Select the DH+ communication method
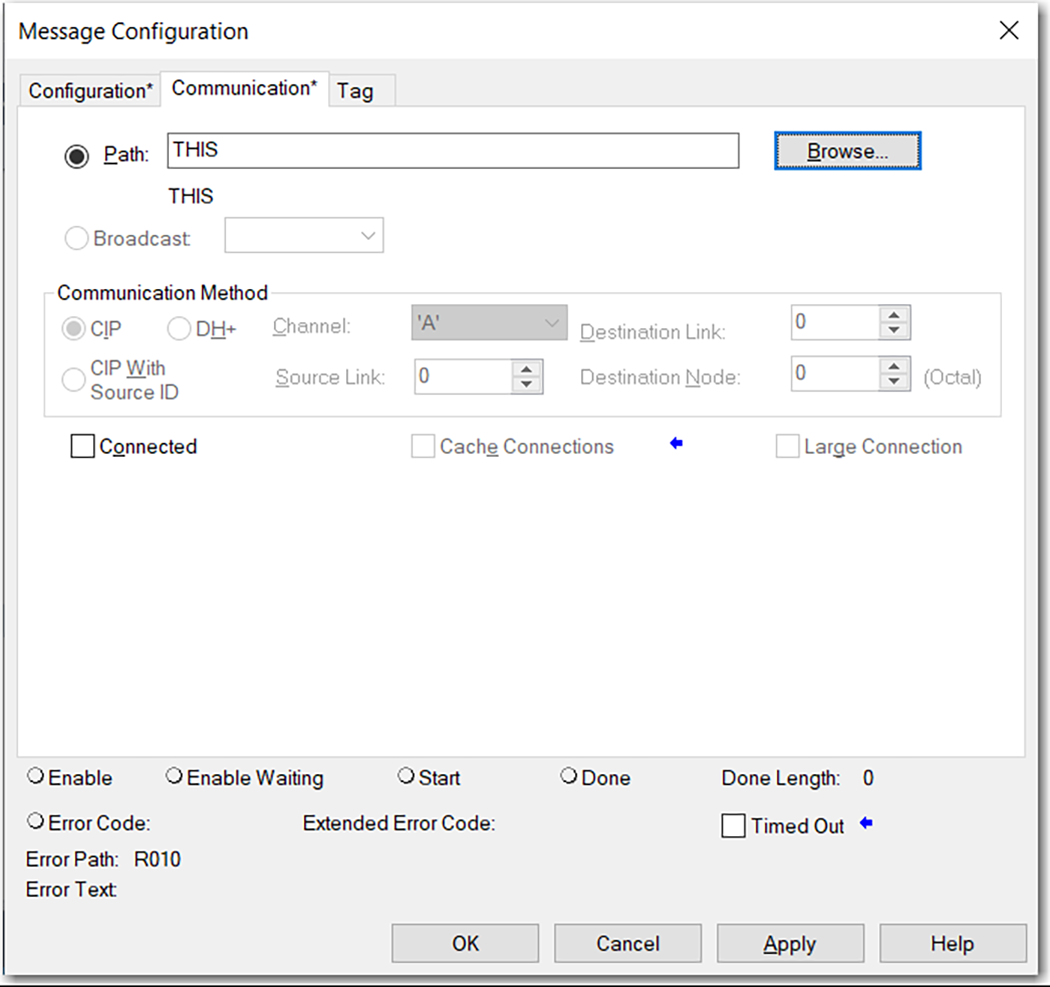Viewport: 1050px width, 987px height. pyautogui.click(x=179, y=328)
